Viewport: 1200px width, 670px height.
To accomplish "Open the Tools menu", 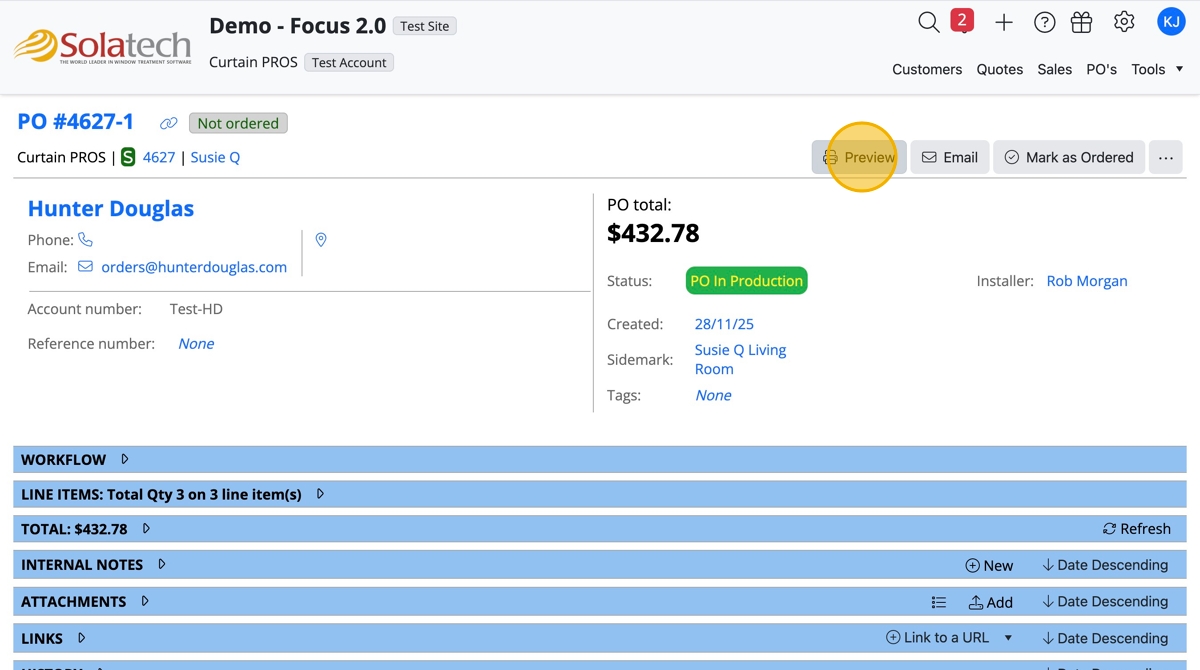I will click(1157, 69).
